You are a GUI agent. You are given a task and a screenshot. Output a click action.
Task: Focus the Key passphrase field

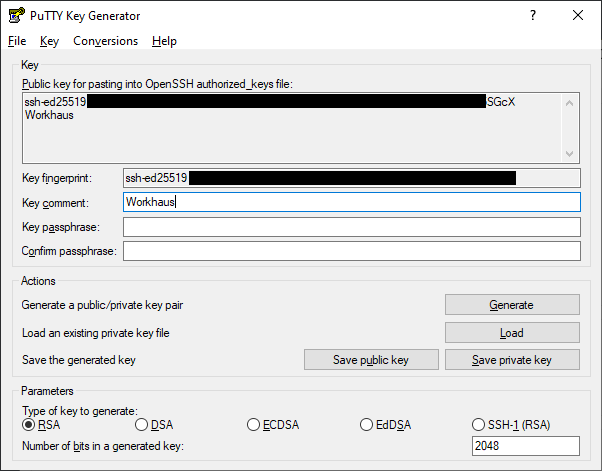point(352,227)
